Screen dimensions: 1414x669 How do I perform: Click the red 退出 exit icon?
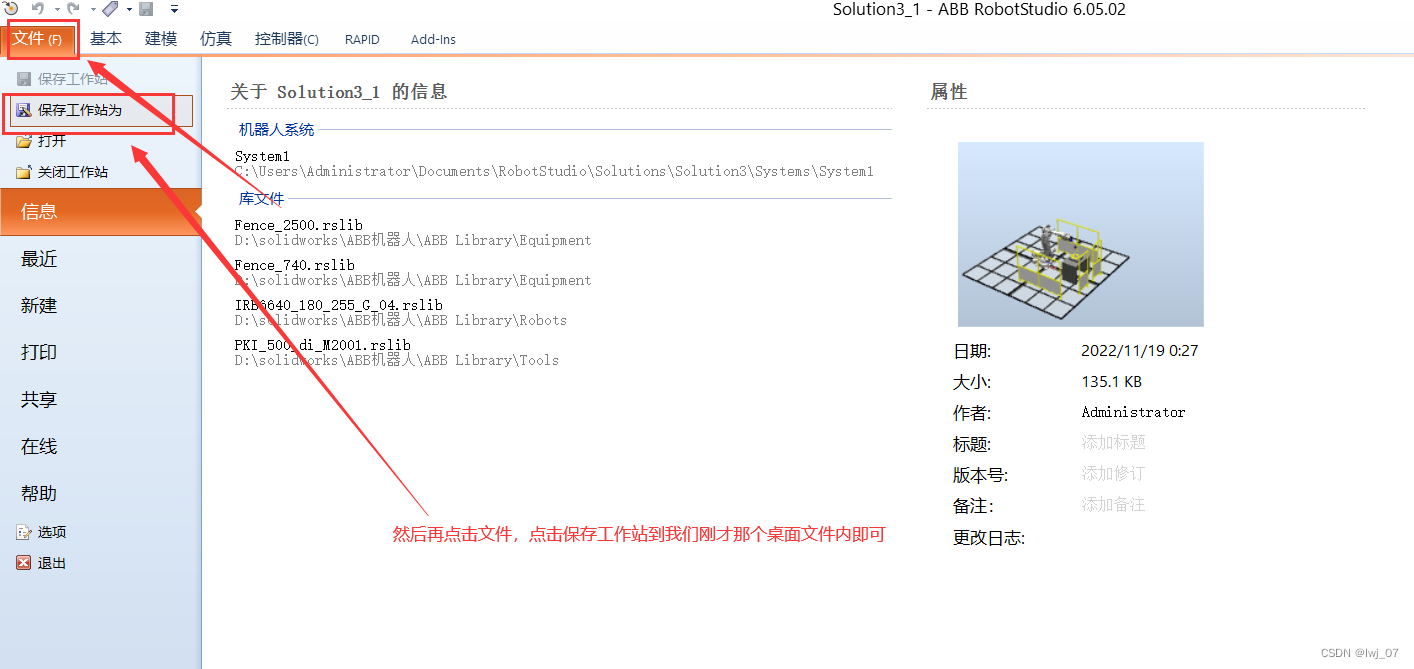coord(24,563)
